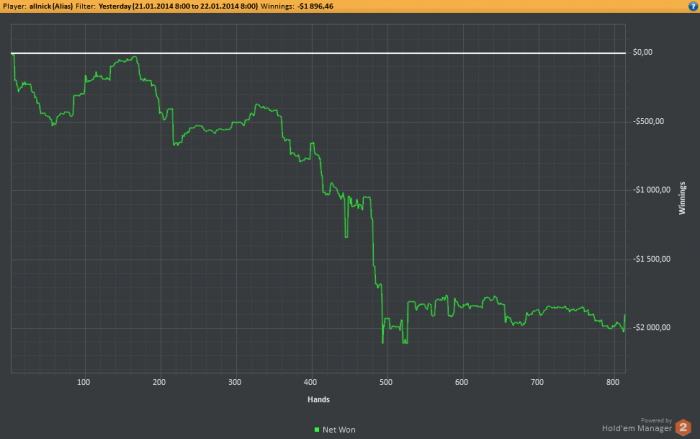Click the Hands axis title

[x=318, y=399]
